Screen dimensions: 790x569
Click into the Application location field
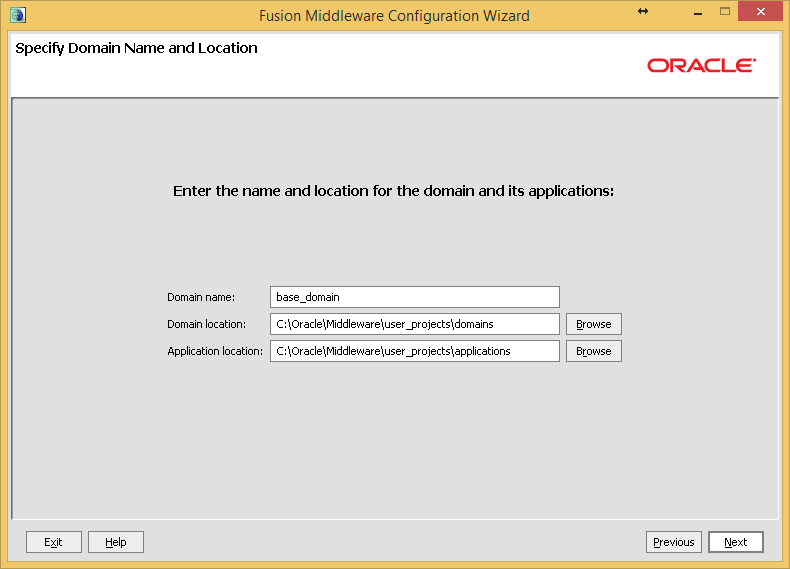pos(415,351)
